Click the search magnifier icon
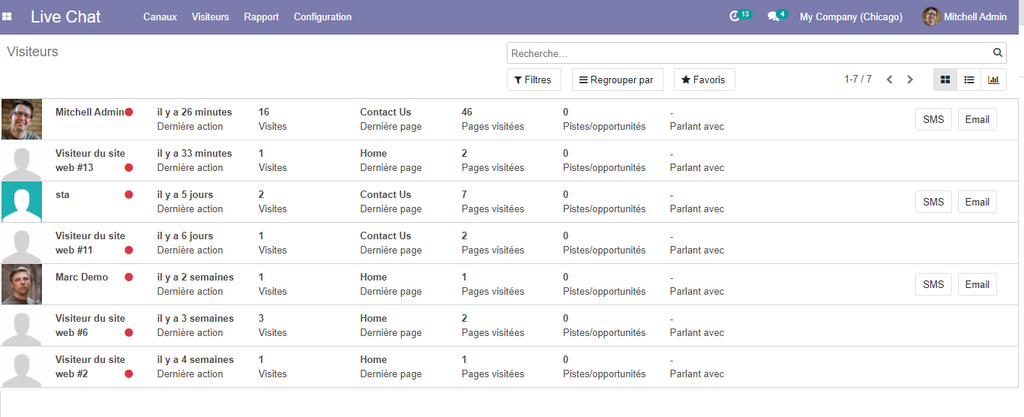The height and width of the screenshot is (417, 1024). (997, 53)
